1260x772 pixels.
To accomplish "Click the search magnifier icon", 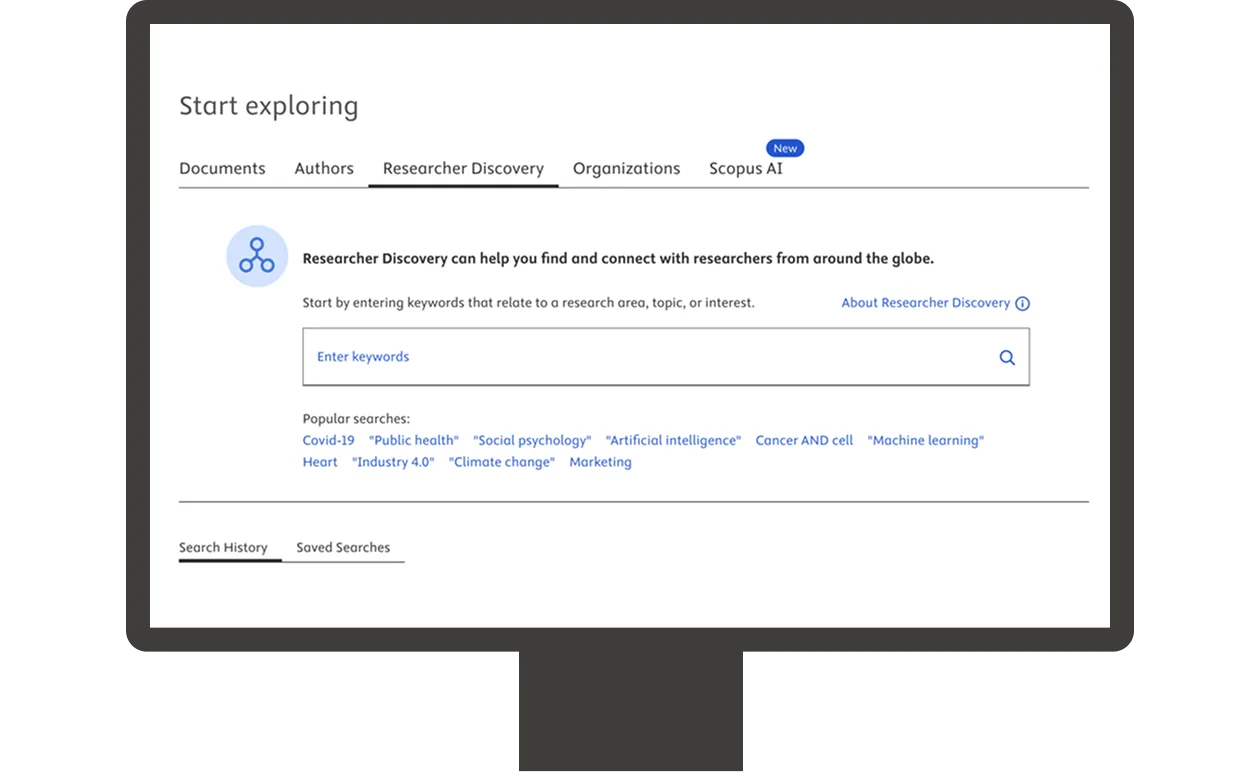I will coord(1006,357).
